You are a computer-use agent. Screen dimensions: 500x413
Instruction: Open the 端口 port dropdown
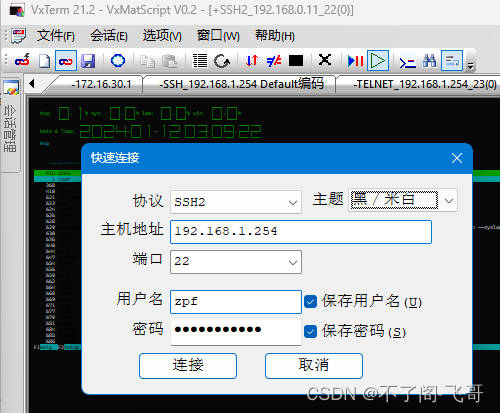pyautogui.click(x=236, y=262)
